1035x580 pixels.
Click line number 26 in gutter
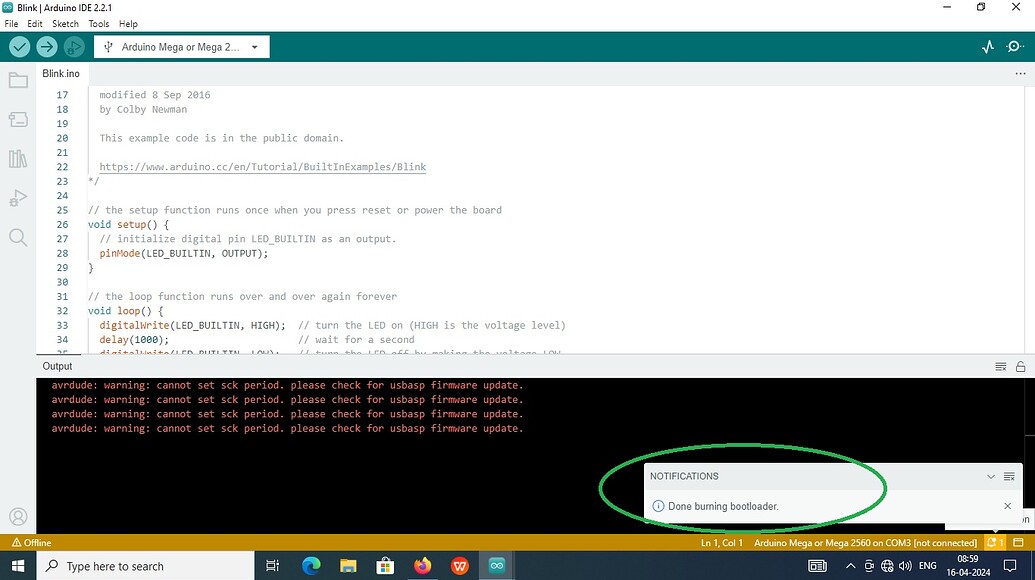point(62,224)
